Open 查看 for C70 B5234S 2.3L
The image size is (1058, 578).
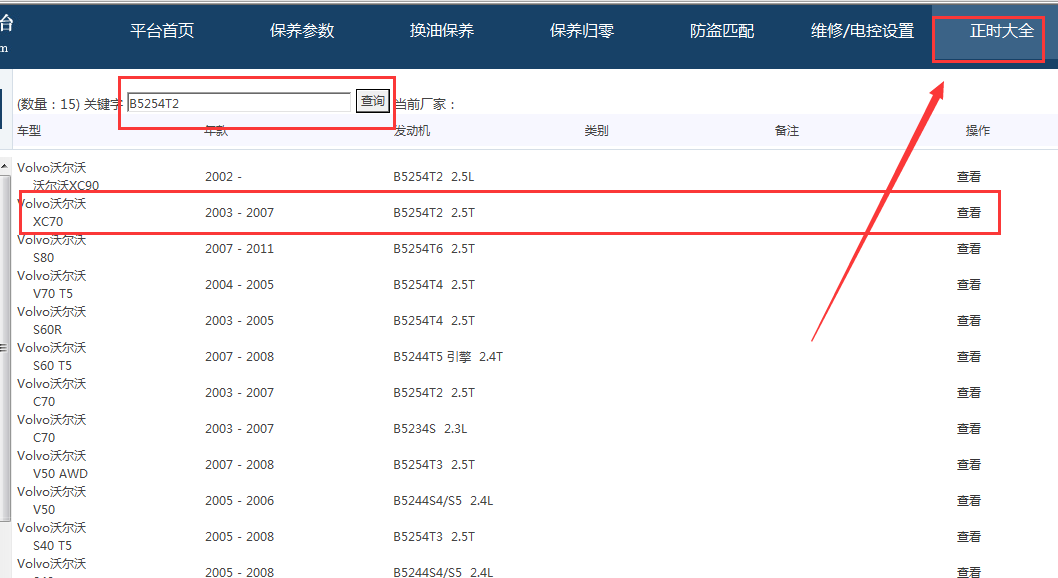[x=969, y=428]
